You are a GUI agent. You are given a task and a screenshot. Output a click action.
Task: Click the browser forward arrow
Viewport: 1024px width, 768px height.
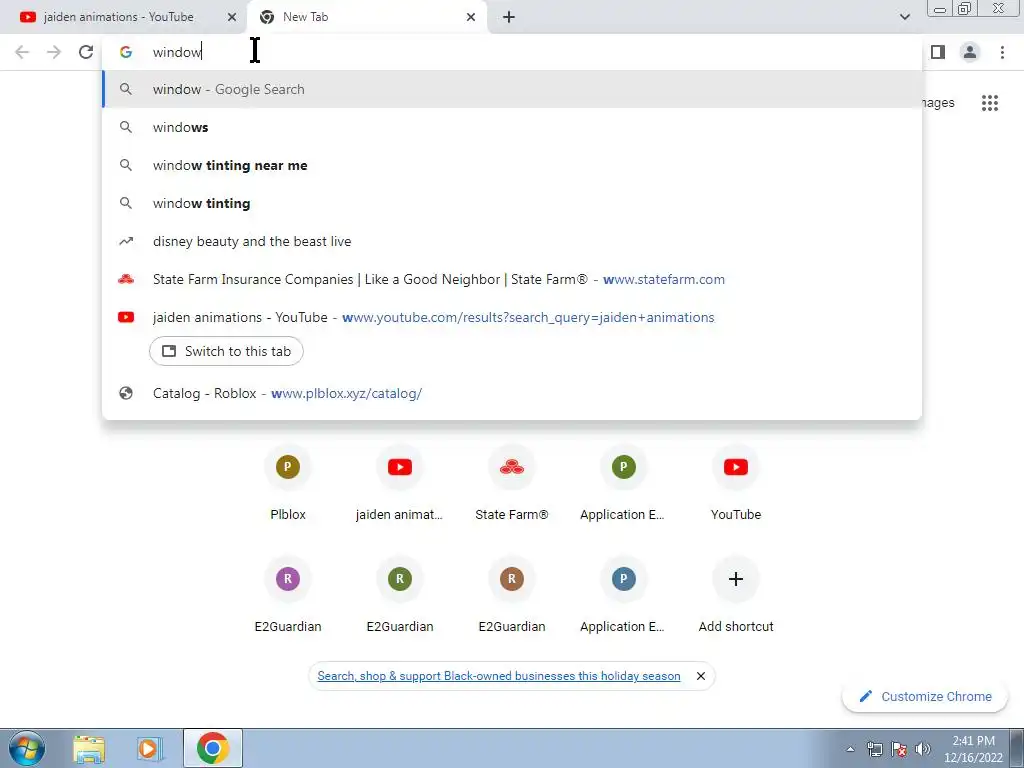tap(54, 52)
